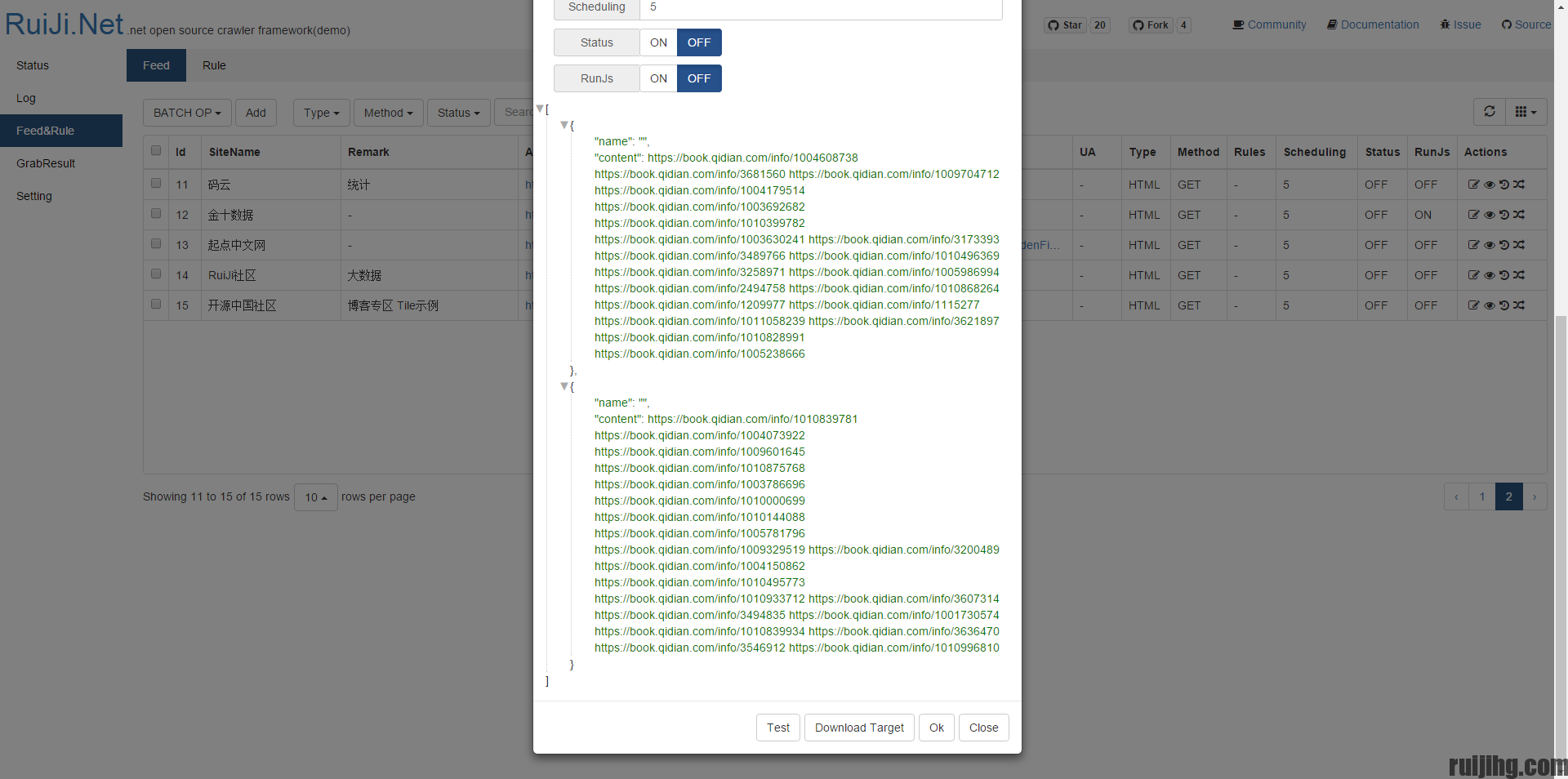Click the eye view icon for row 13
1568x779 pixels.
(1489, 245)
